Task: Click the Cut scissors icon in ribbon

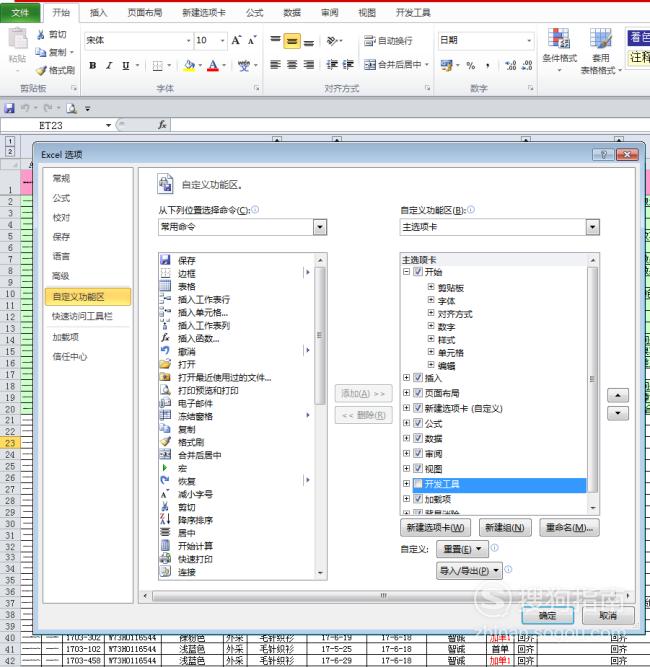Action: (41, 34)
